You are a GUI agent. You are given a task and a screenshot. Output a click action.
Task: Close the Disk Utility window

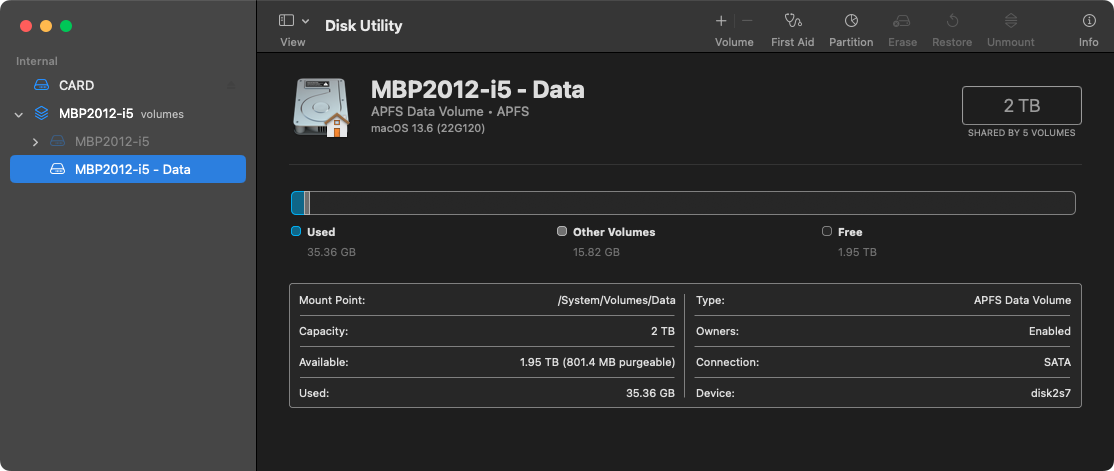[x=26, y=26]
